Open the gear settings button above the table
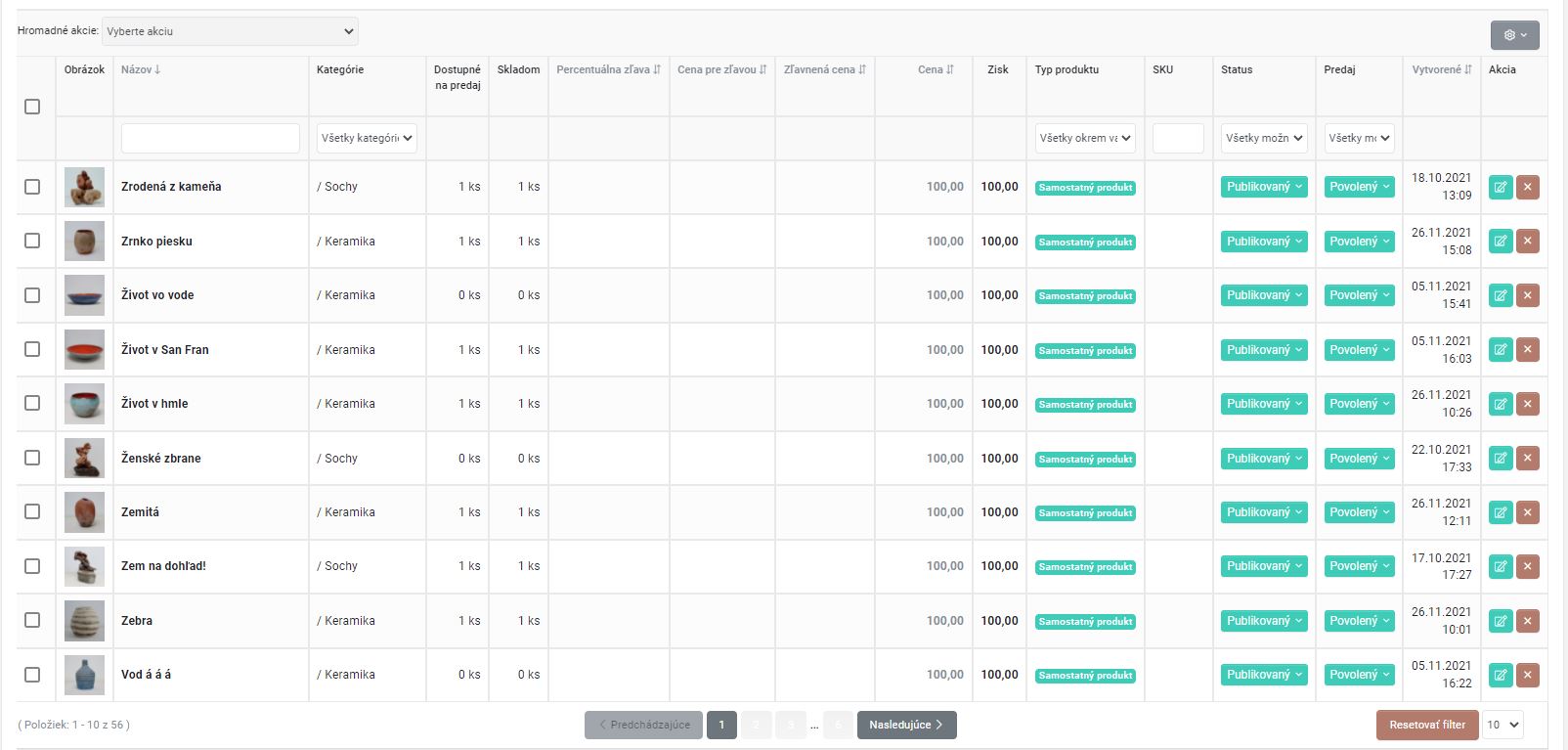The height and width of the screenshot is (750, 1568). 1514,35
